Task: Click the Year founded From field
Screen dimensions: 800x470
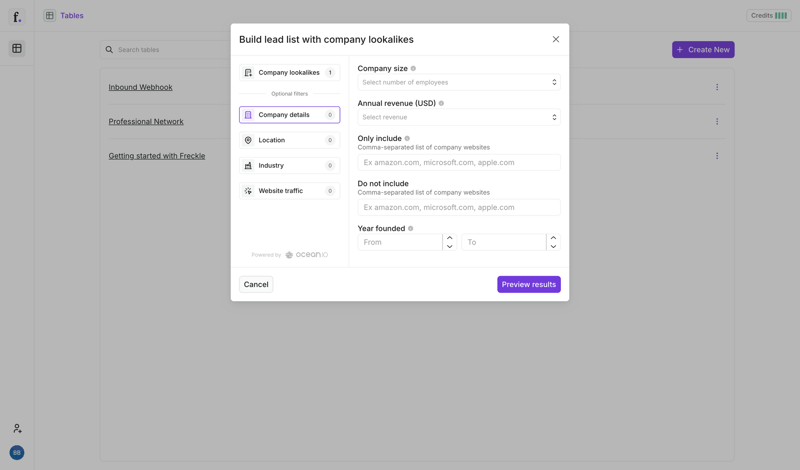Action: pos(400,242)
